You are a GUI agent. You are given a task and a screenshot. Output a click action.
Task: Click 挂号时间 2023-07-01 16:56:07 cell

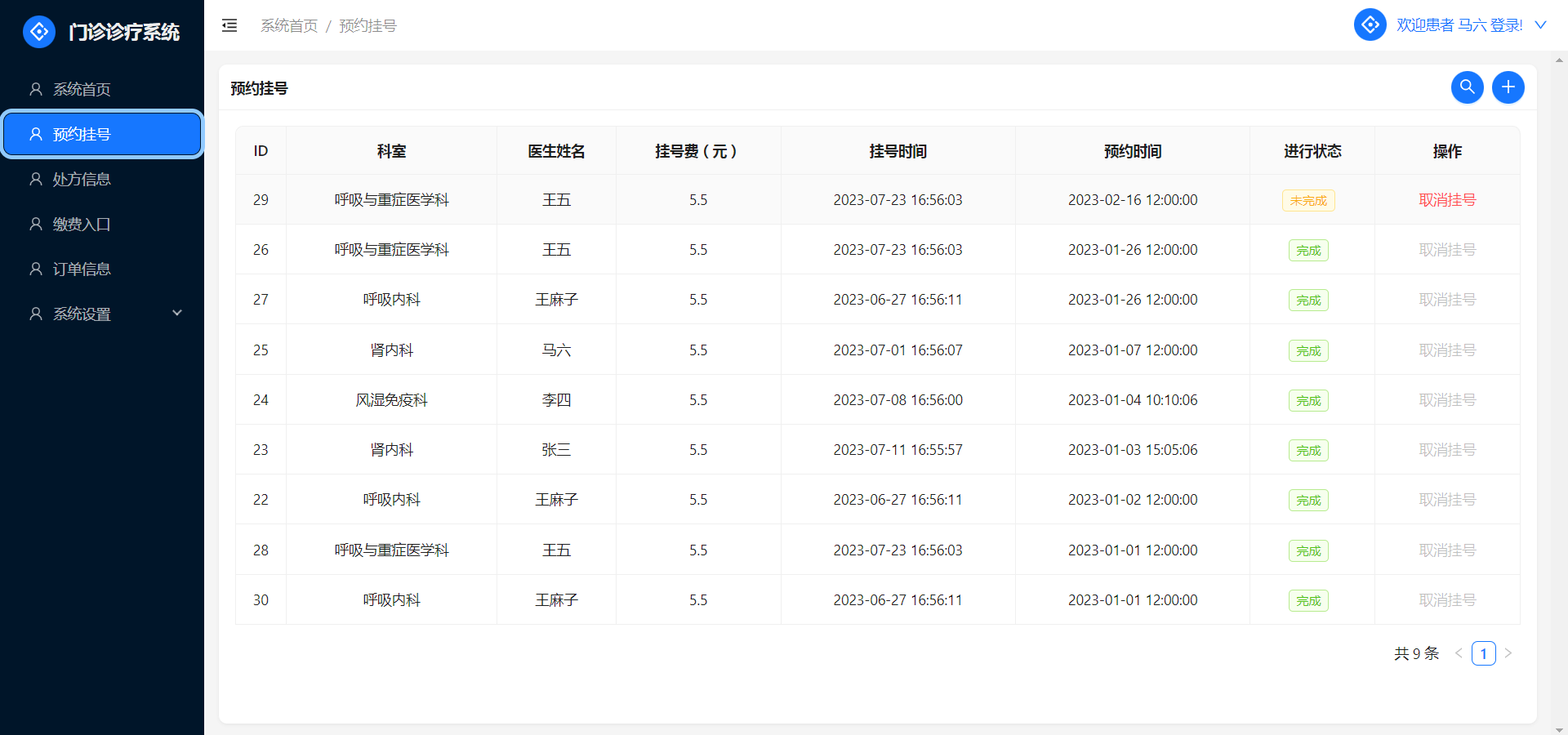898,350
